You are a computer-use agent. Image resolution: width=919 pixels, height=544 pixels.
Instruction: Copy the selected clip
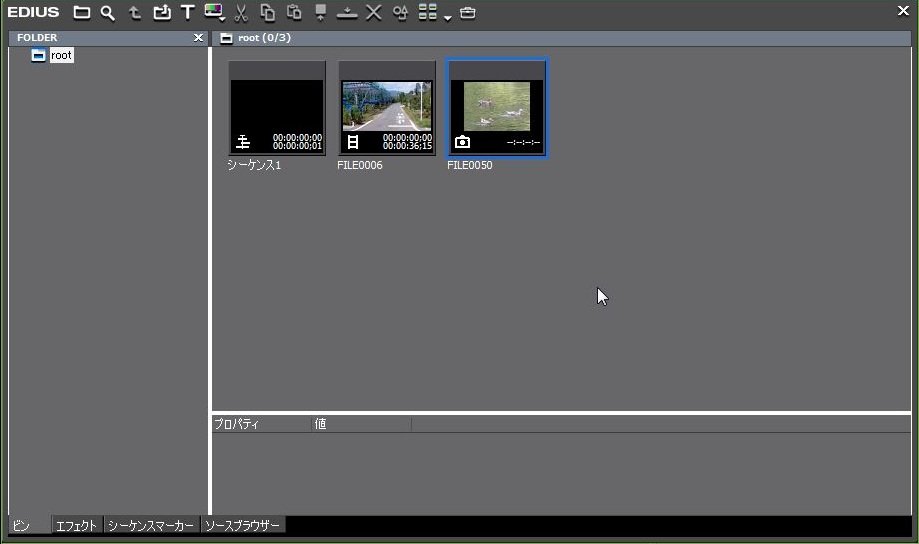[267, 12]
